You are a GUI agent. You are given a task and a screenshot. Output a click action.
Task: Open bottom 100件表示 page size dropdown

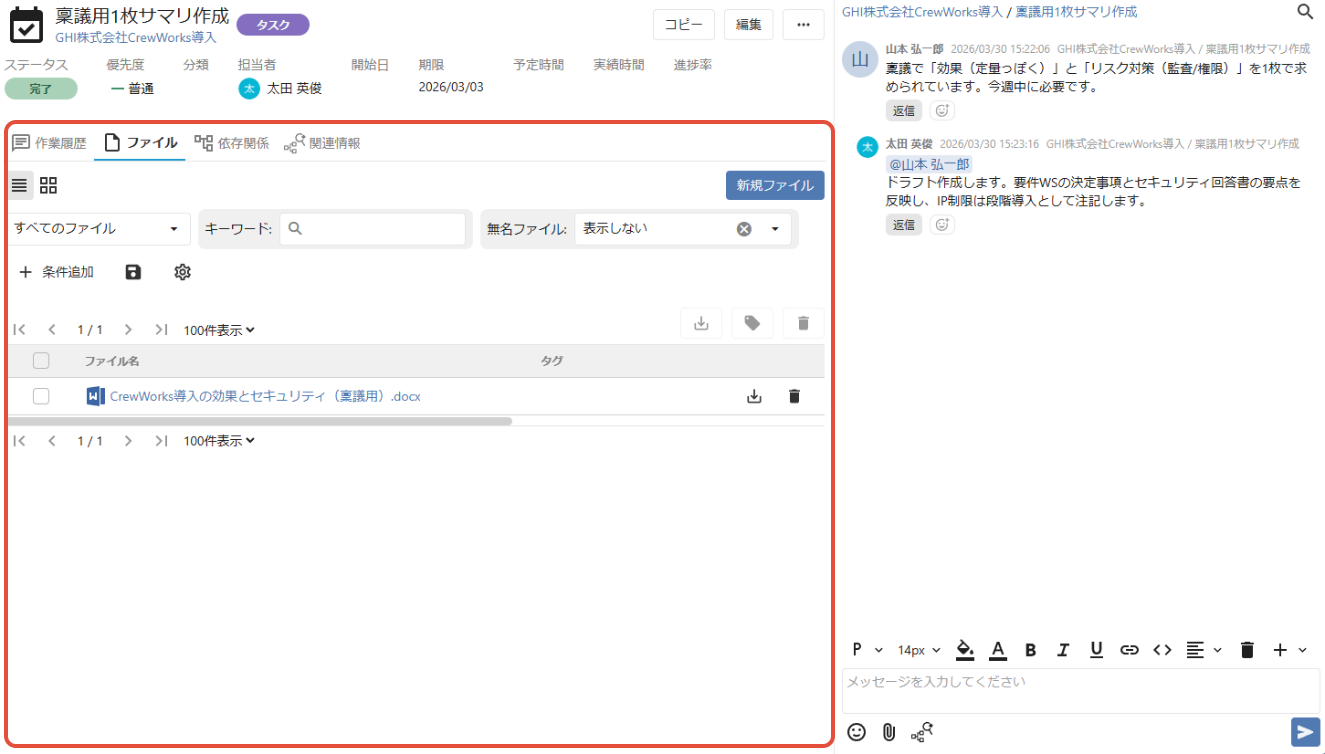(219, 440)
